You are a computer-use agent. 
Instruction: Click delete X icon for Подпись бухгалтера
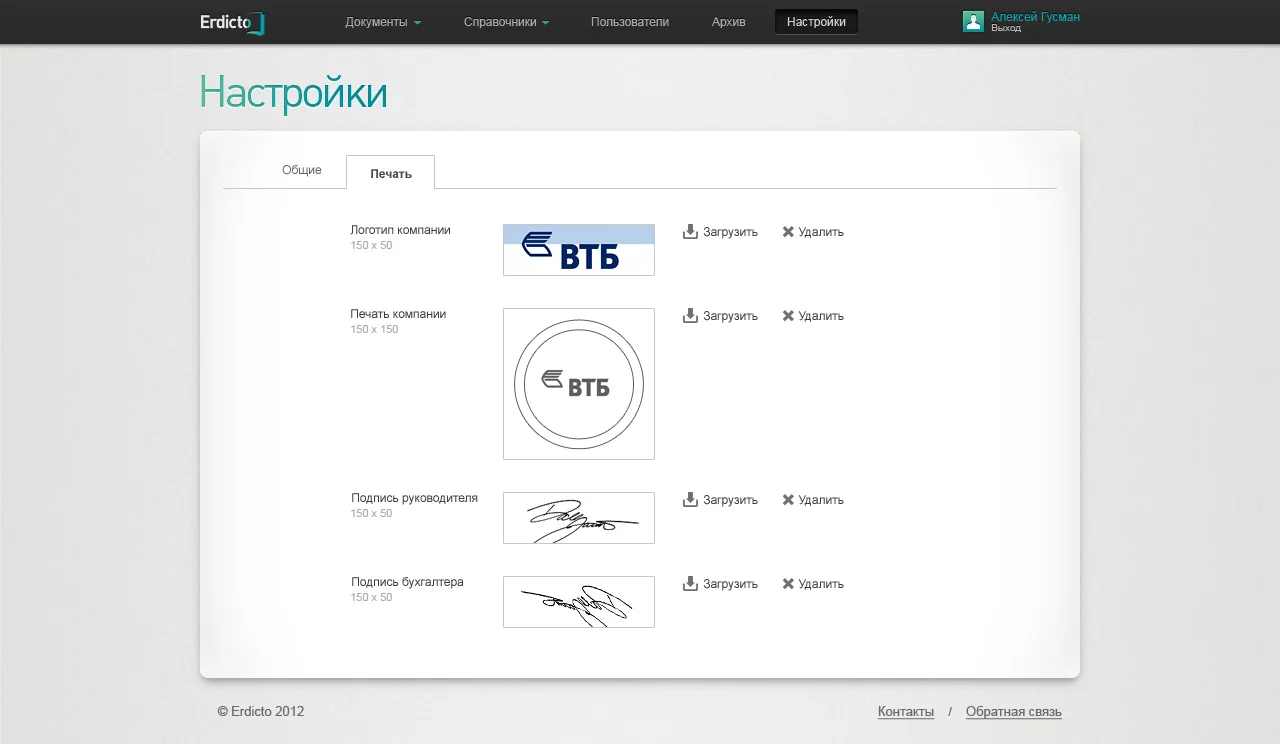788,584
